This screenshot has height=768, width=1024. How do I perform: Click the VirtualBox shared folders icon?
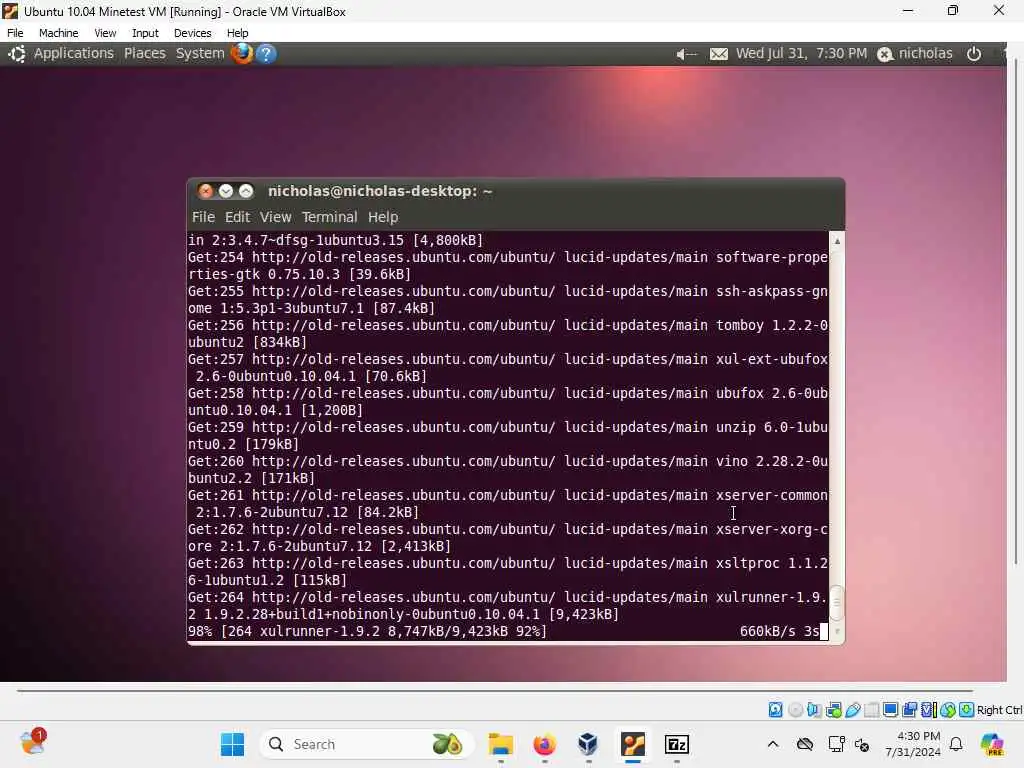[871, 710]
